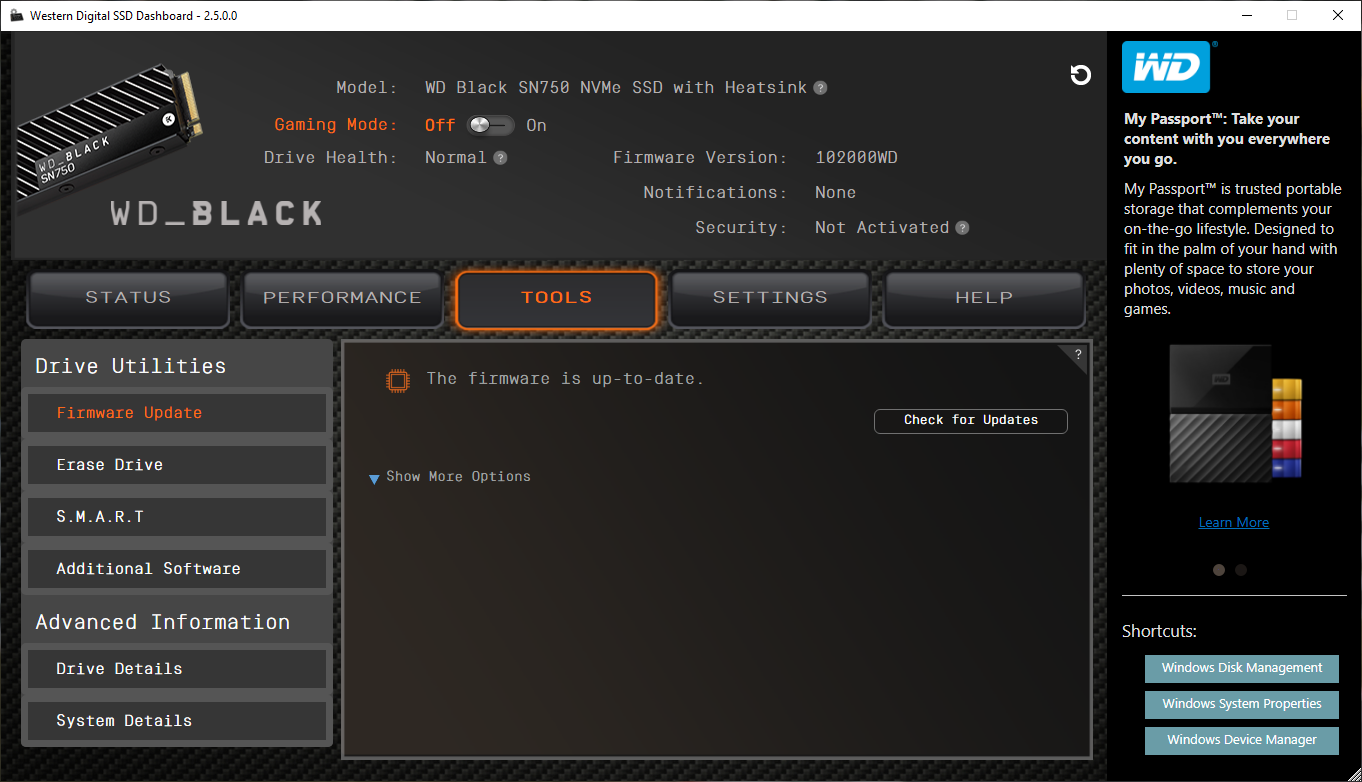Click the refresh icon at top

pos(1080,75)
